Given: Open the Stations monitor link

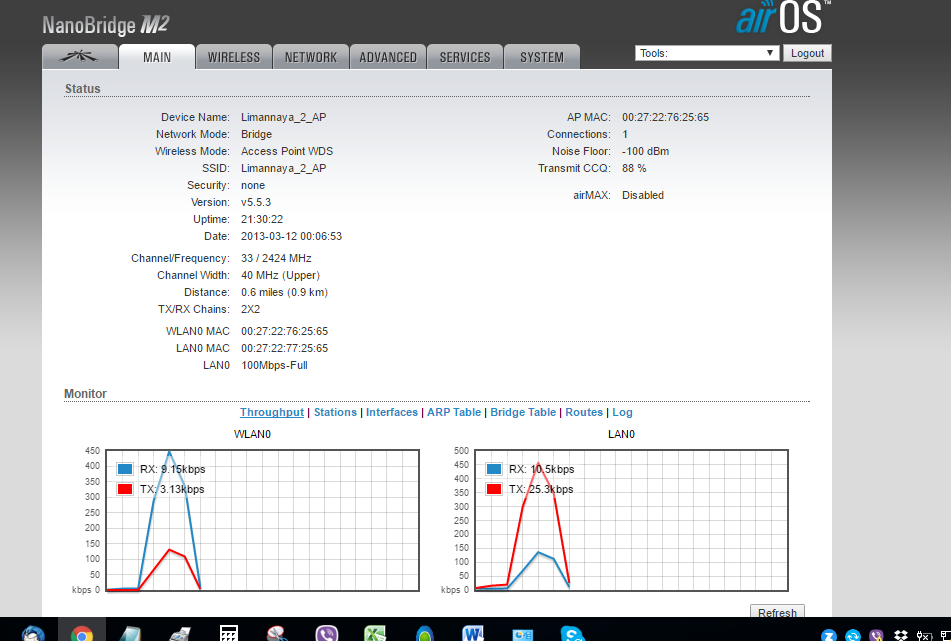Looking at the screenshot, I should coord(335,412).
